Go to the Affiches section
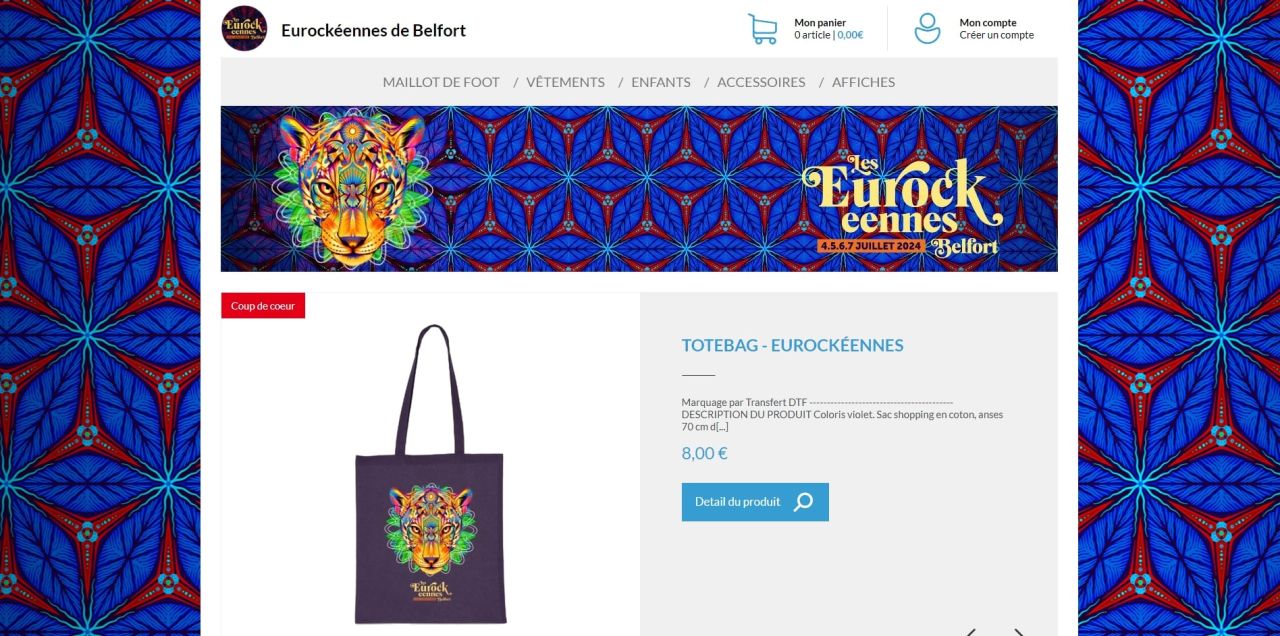The height and width of the screenshot is (636, 1280). [863, 82]
